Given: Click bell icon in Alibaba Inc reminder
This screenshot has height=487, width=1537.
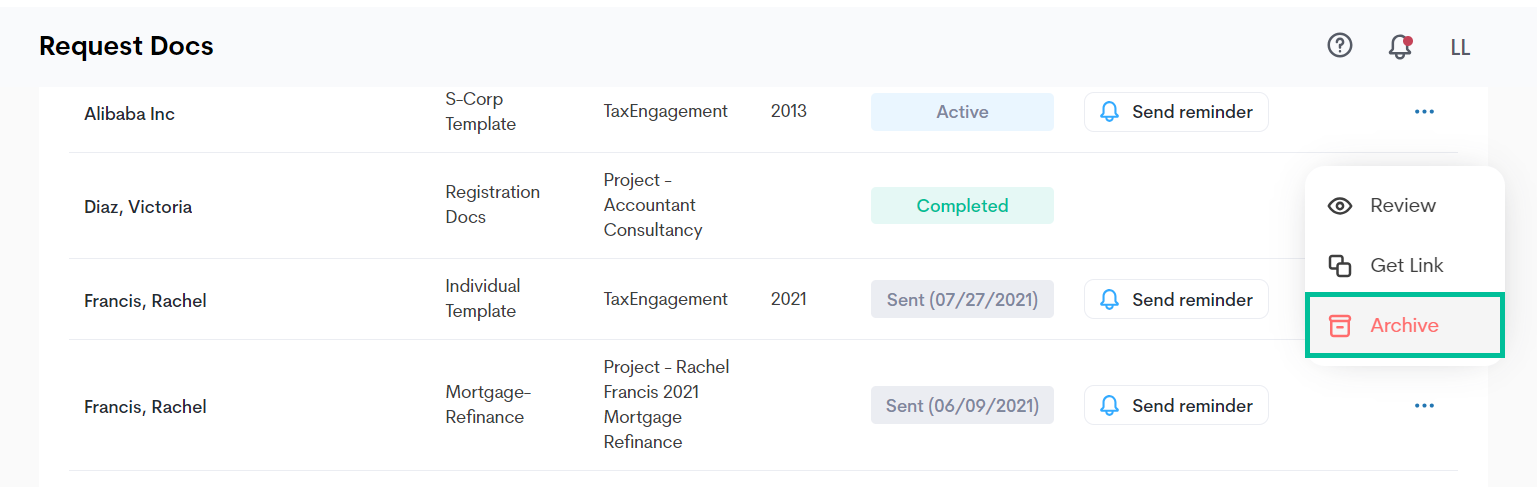Looking at the screenshot, I should [1109, 112].
